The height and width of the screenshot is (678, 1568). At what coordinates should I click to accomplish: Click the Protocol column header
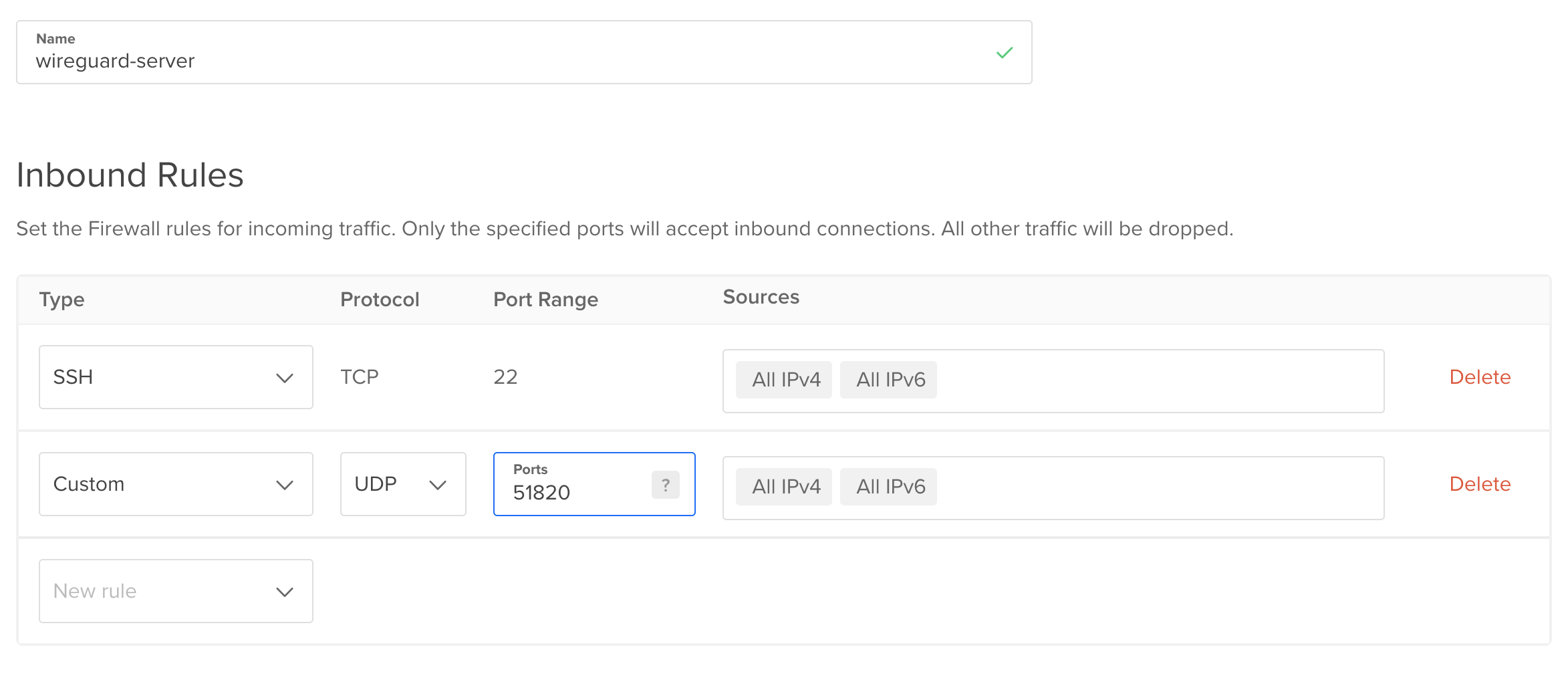tap(380, 300)
